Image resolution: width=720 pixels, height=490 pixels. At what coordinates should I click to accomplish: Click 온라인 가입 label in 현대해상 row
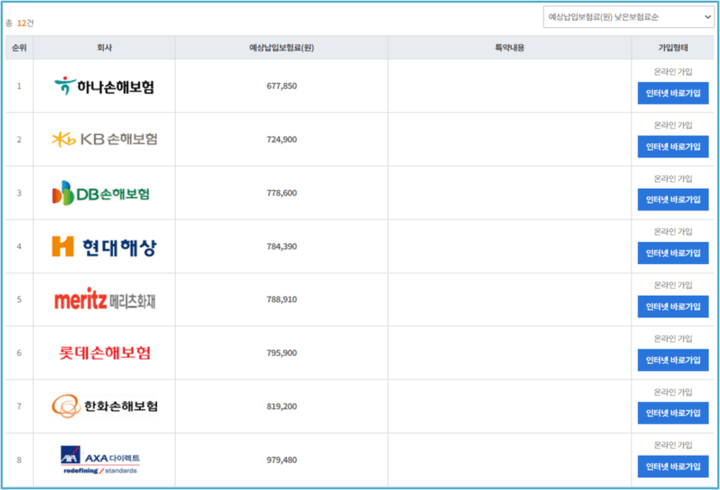pyautogui.click(x=673, y=231)
